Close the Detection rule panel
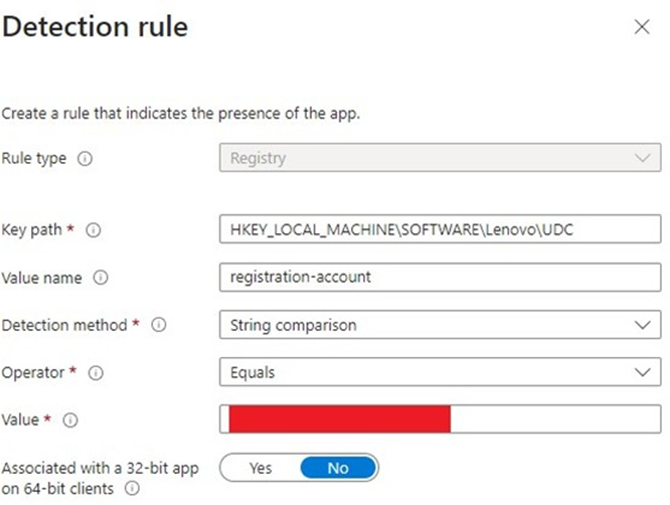Image resolution: width=670 pixels, height=505 pixels. pyautogui.click(x=642, y=28)
